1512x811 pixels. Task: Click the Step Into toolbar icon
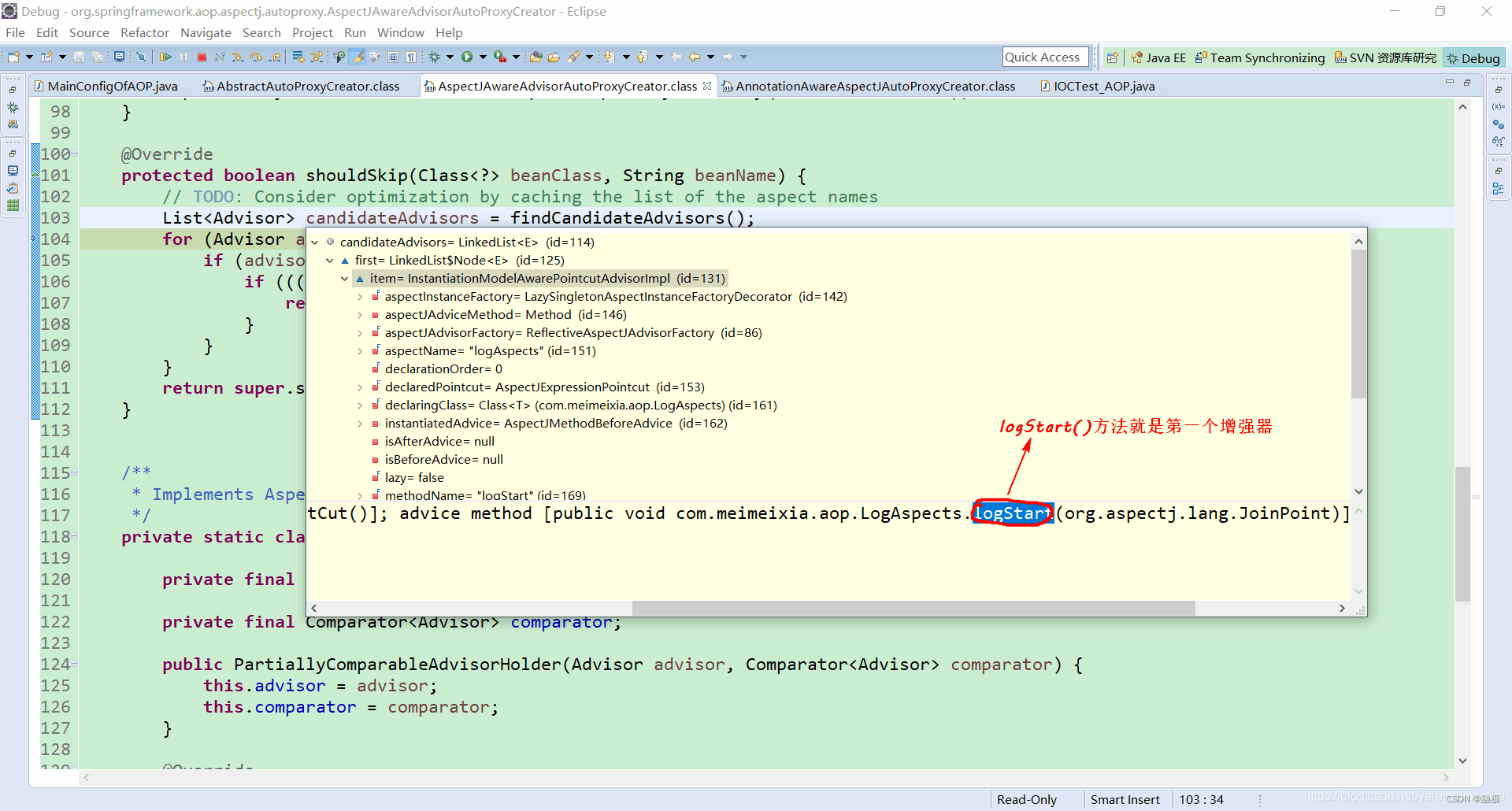(238, 57)
